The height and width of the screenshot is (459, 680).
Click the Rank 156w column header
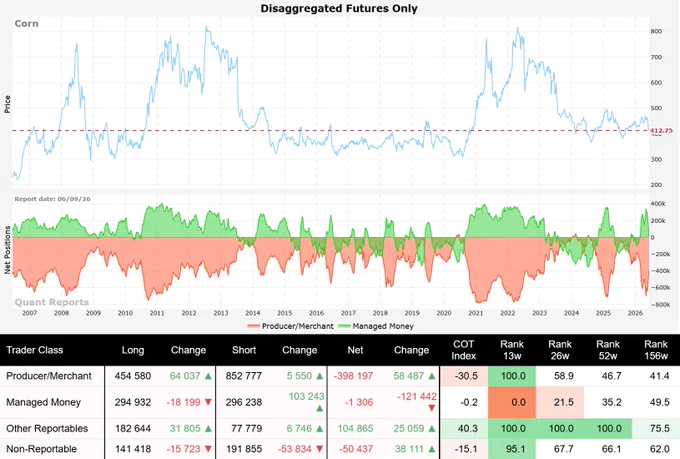pos(656,350)
